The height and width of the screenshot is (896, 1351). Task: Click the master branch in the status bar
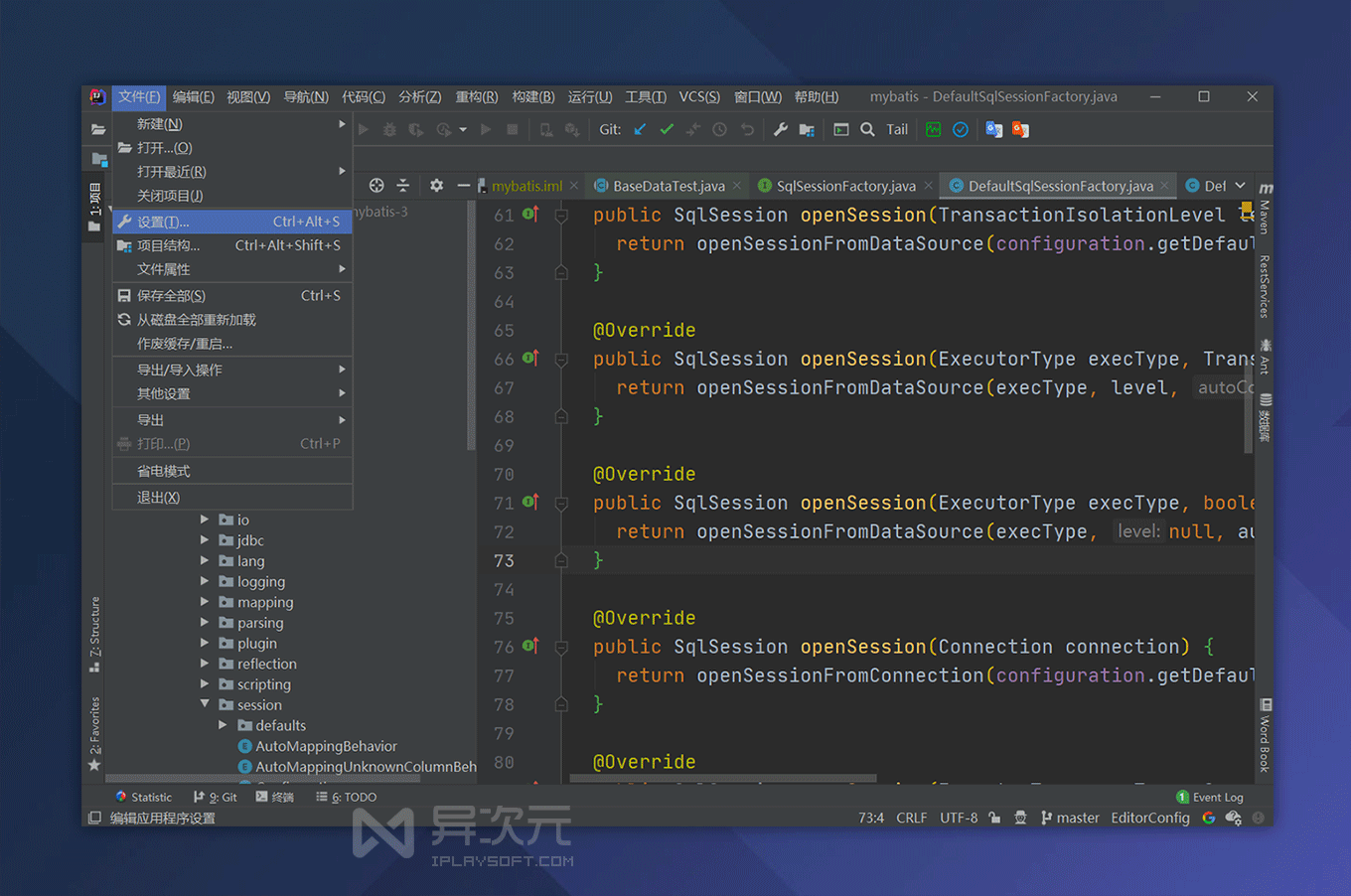1077,818
